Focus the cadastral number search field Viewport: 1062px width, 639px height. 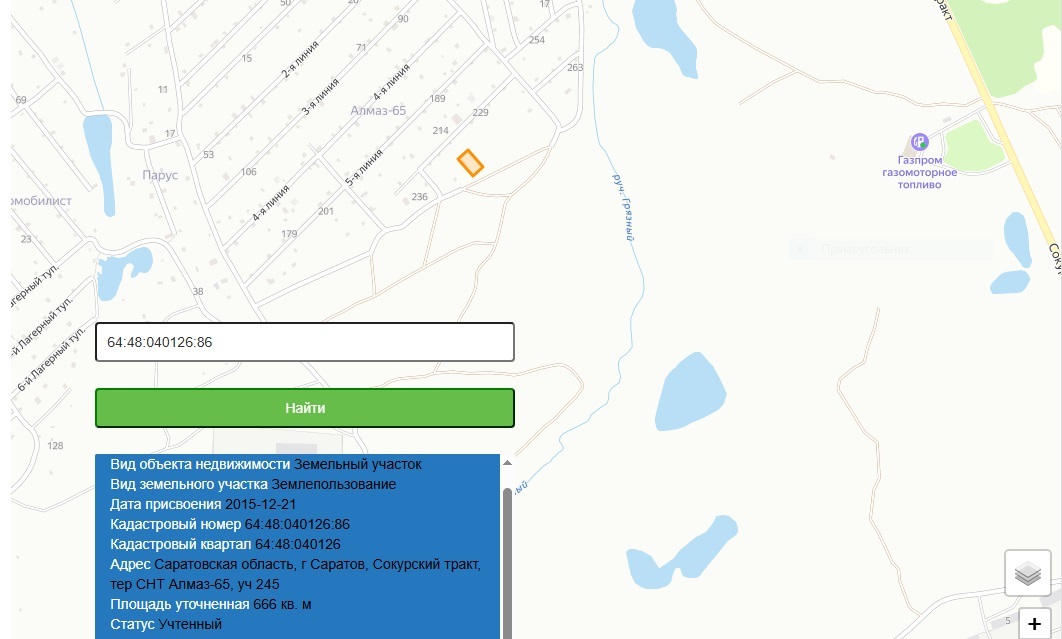(x=304, y=342)
